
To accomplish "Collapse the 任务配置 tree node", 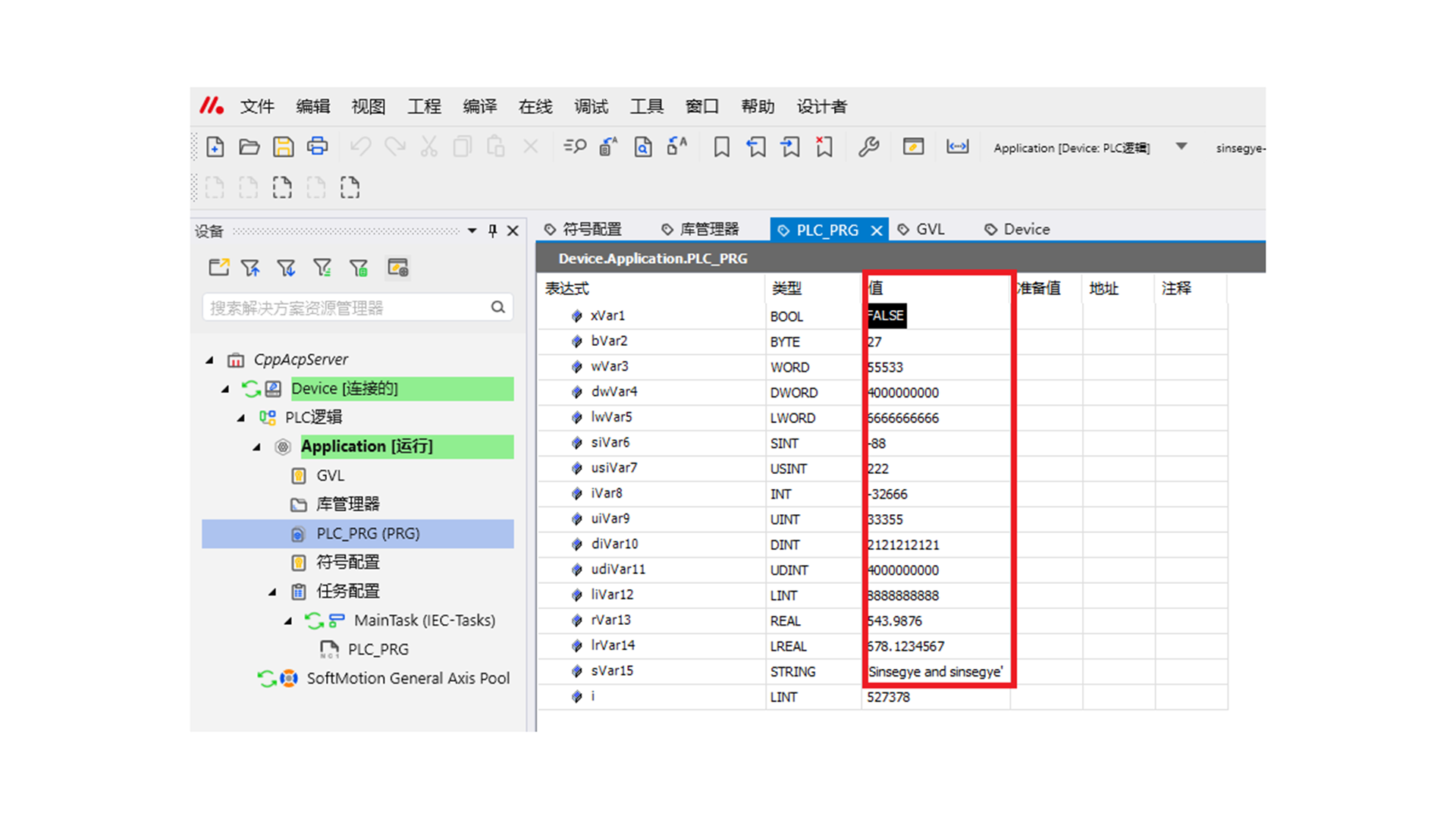I will coord(273,591).
